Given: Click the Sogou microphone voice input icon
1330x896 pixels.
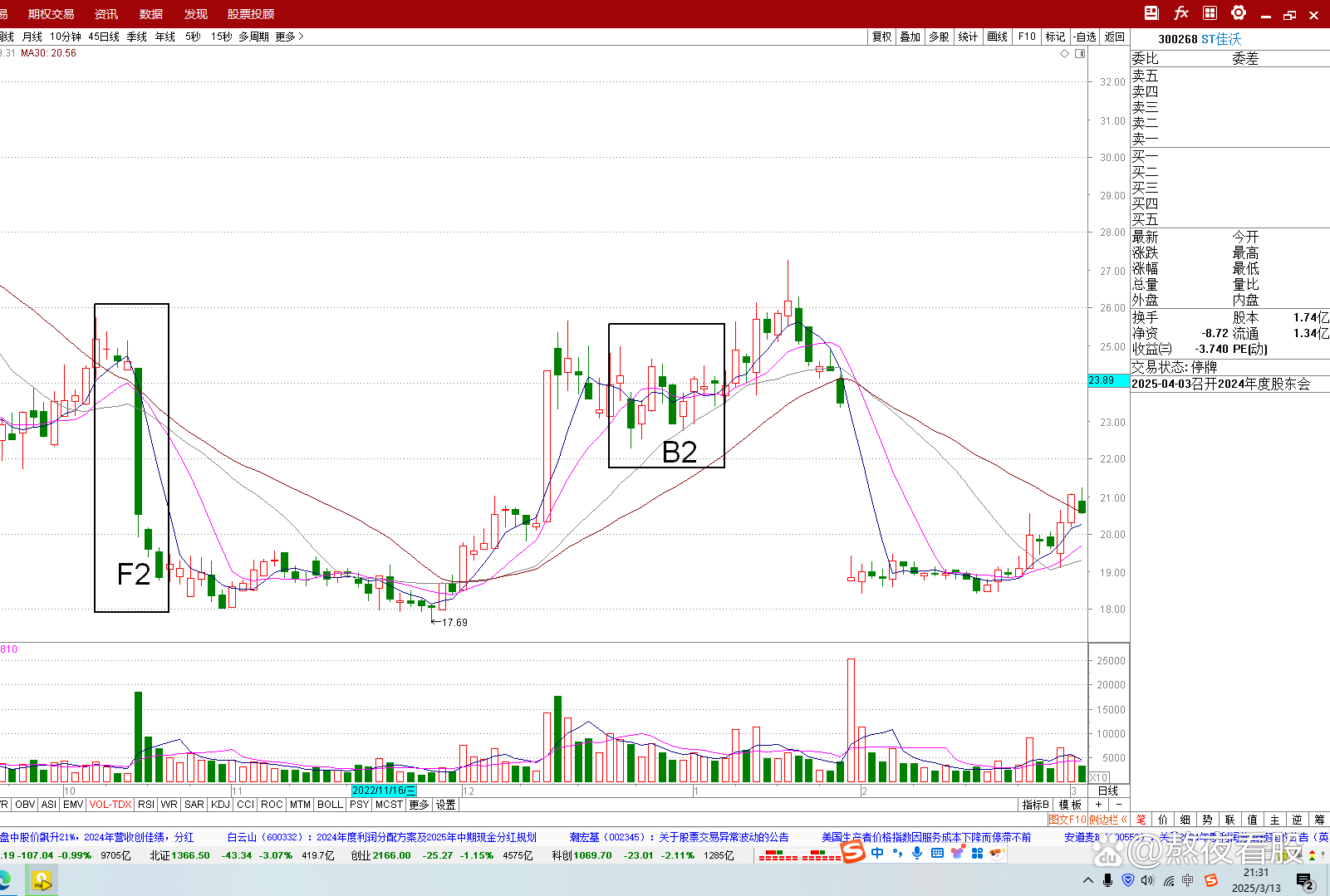Looking at the screenshot, I should coord(917,853).
